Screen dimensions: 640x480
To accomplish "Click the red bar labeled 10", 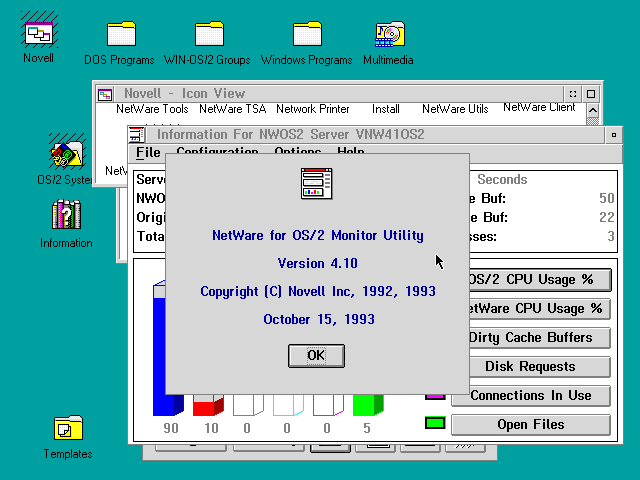I will [208, 405].
